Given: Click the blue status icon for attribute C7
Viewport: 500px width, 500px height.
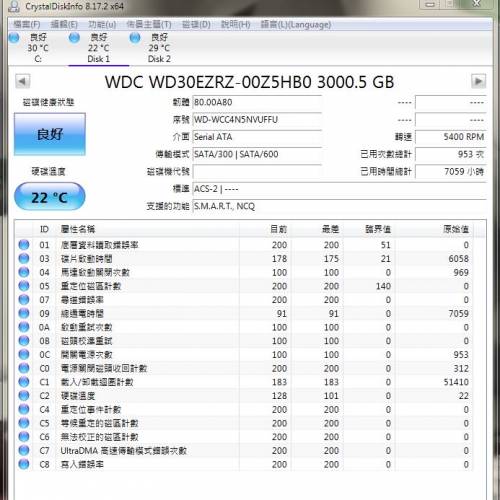Looking at the screenshot, I should click(24, 450).
